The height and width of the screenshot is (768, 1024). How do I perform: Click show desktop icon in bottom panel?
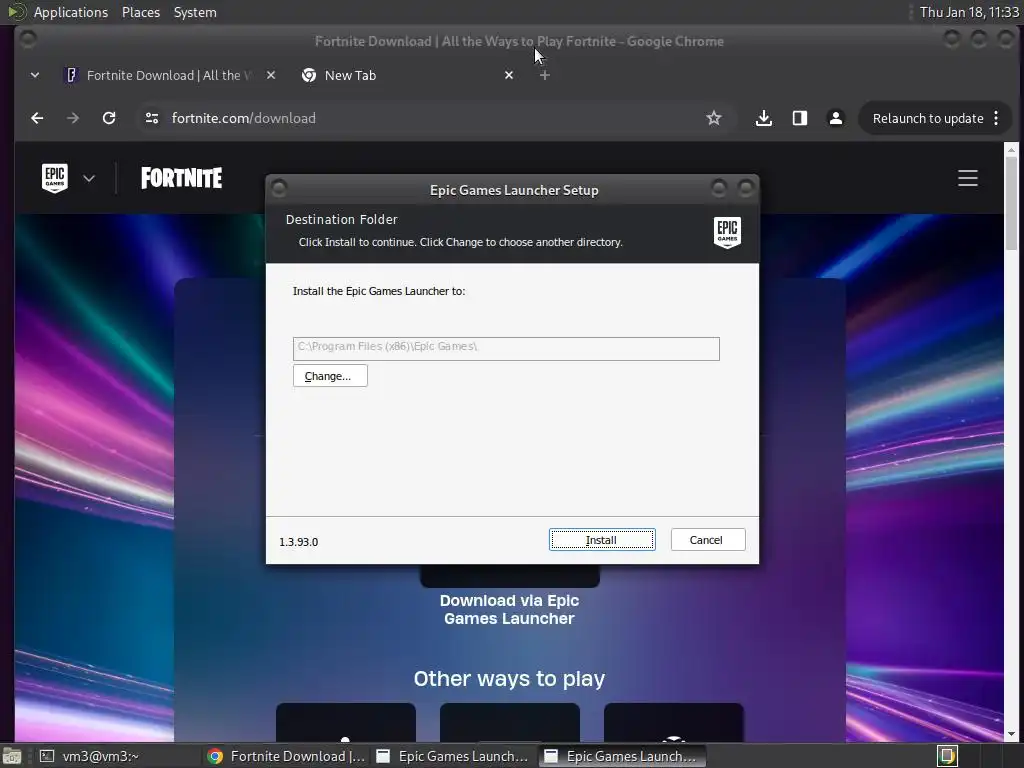tap(12, 757)
